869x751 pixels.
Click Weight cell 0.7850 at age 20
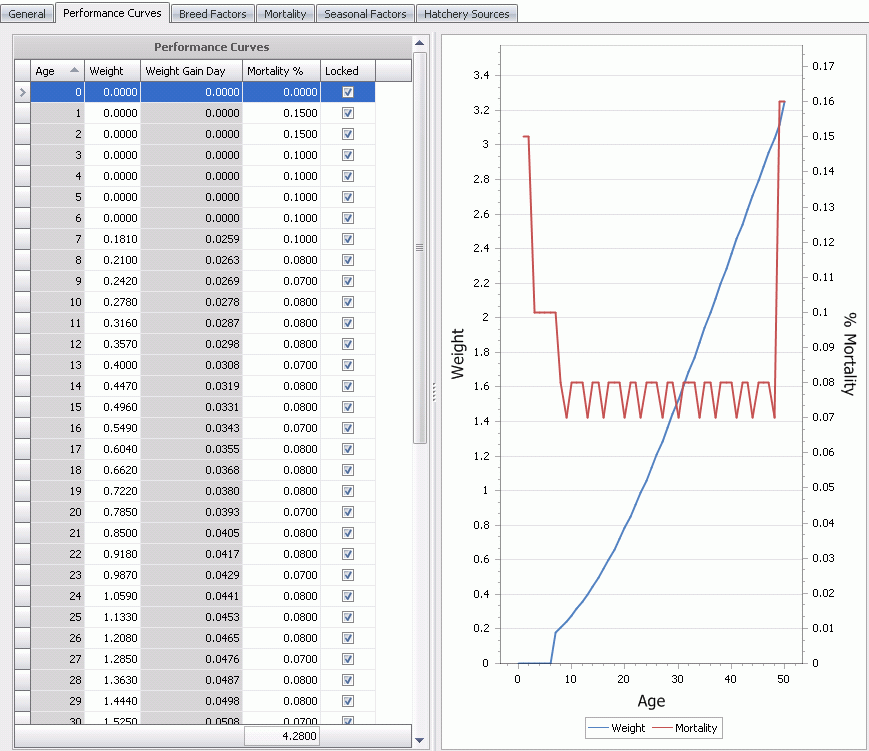(113, 512)
